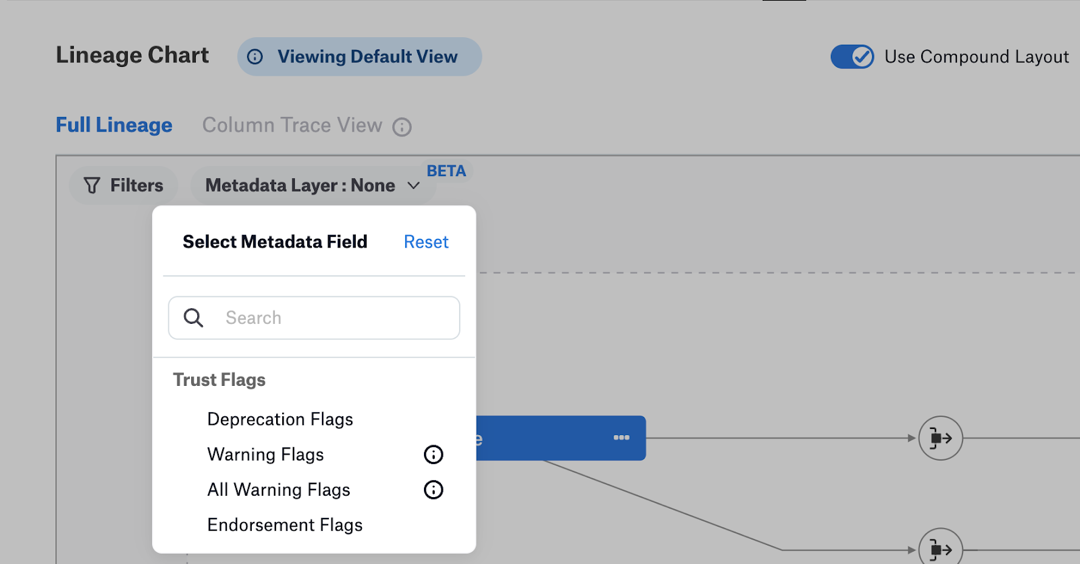
Task: Click the funnel icon on Filters button
Action: pyautogui.click(x=92, y=185)
